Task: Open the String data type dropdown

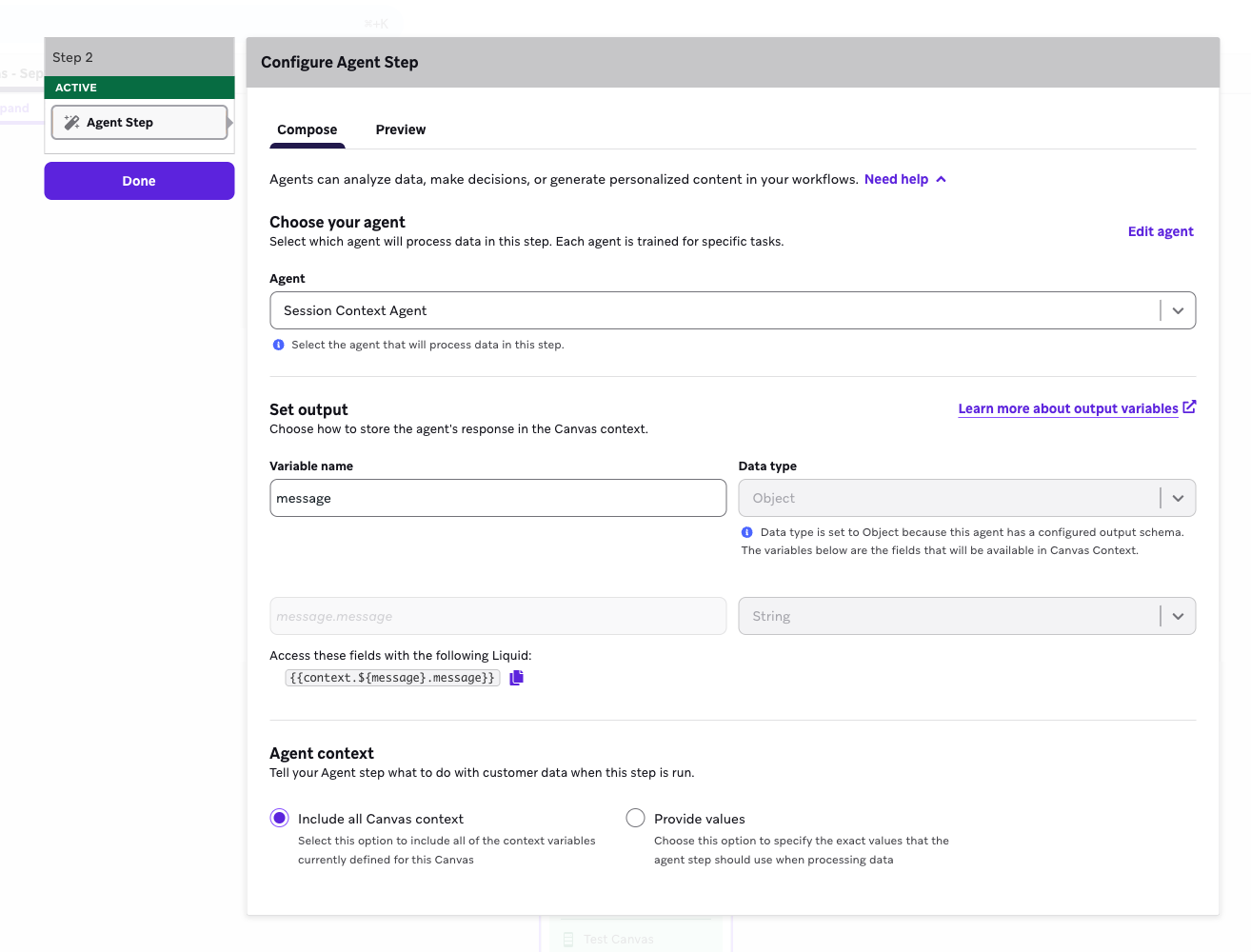Action: point(1179,616)
